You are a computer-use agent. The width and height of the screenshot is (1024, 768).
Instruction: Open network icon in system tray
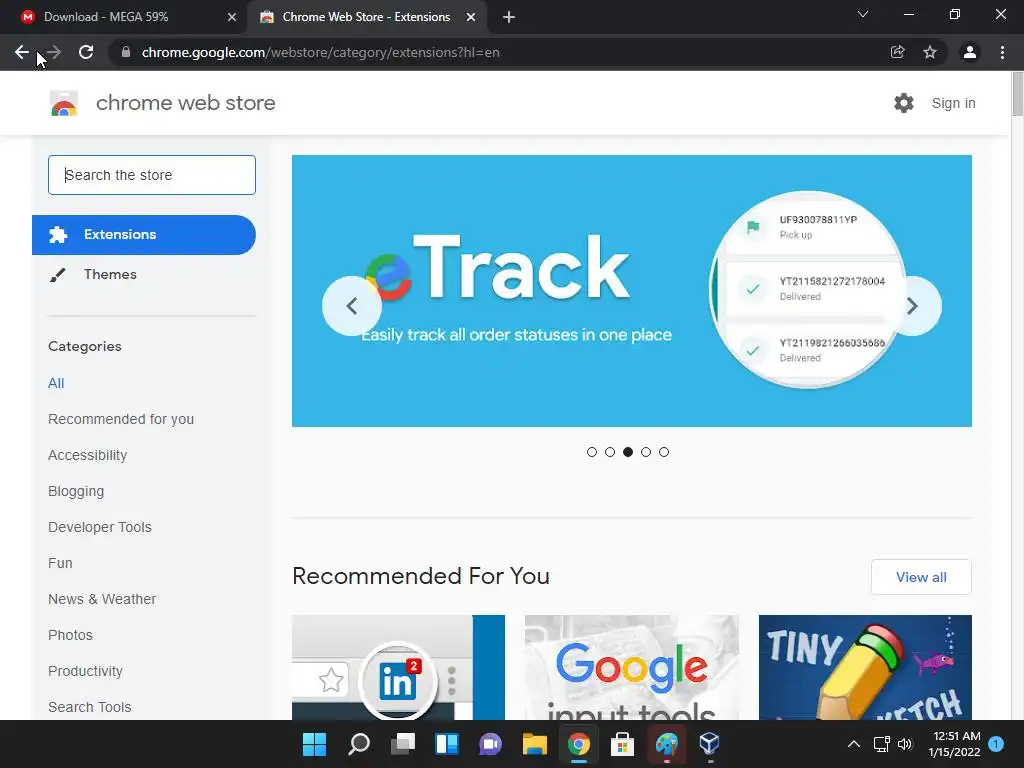click(x=882, y=744)
